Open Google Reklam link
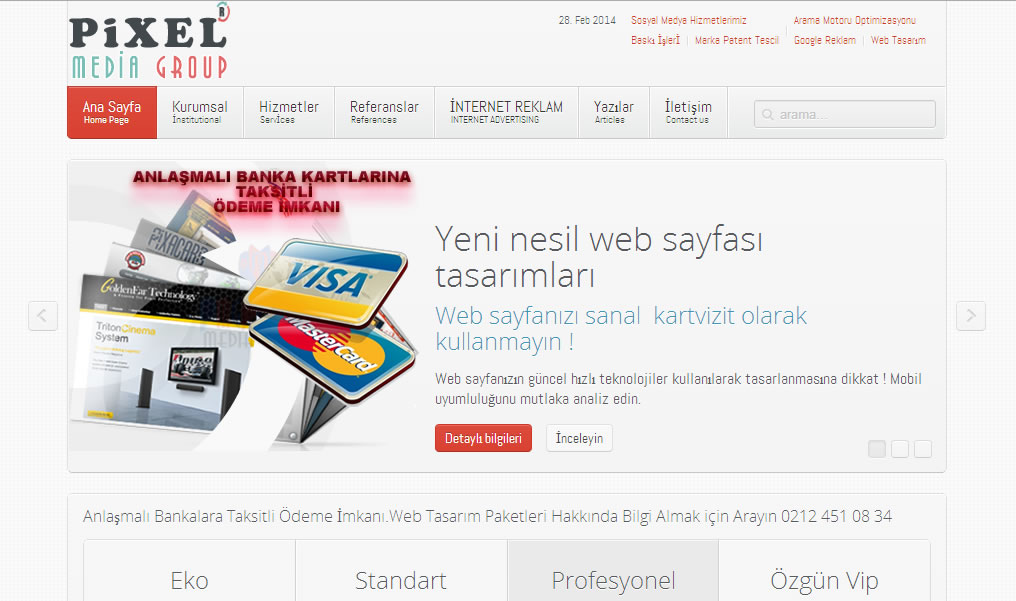The height and width of the screenshot is (601, 1016). [x=825, y=40]
